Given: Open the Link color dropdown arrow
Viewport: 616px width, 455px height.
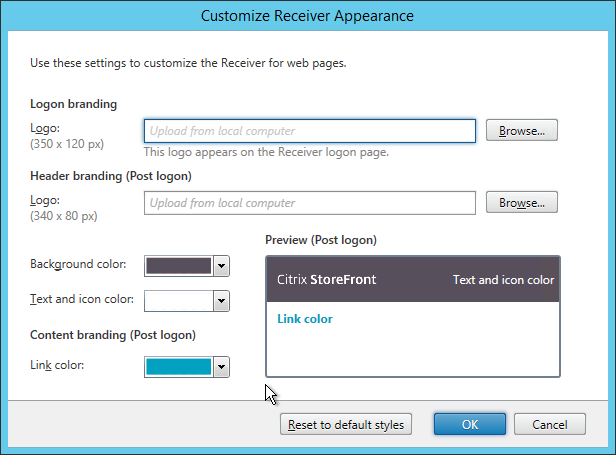Looking at the screenshot, I should 222,368.
